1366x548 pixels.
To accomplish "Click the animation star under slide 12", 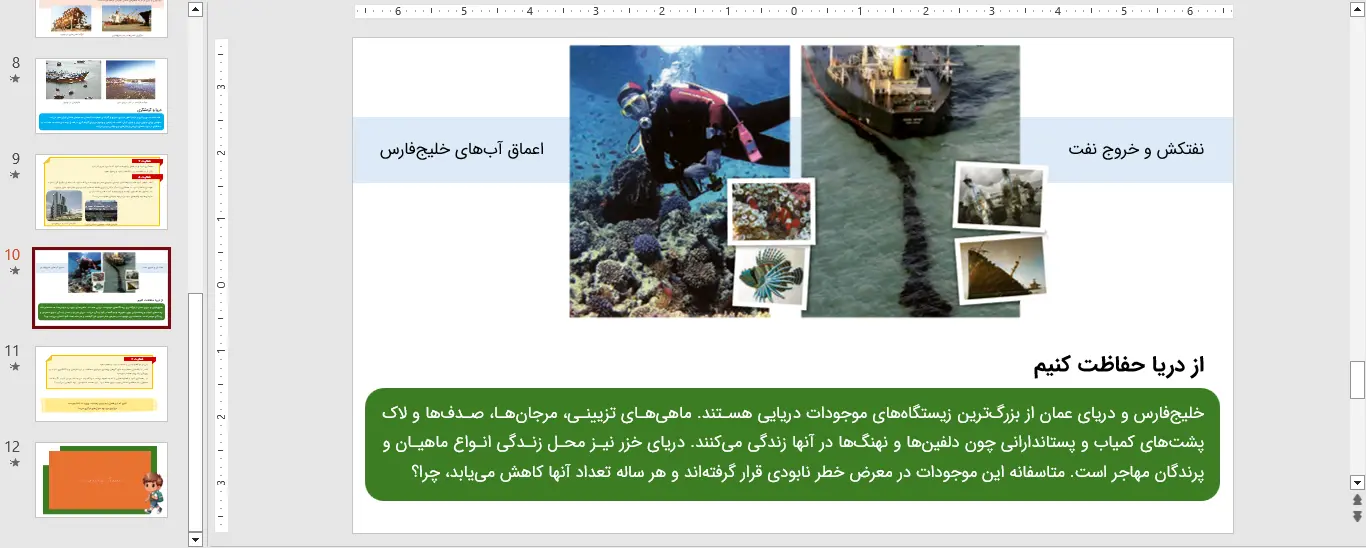I will pyautogui.click(x=14, y=462).
